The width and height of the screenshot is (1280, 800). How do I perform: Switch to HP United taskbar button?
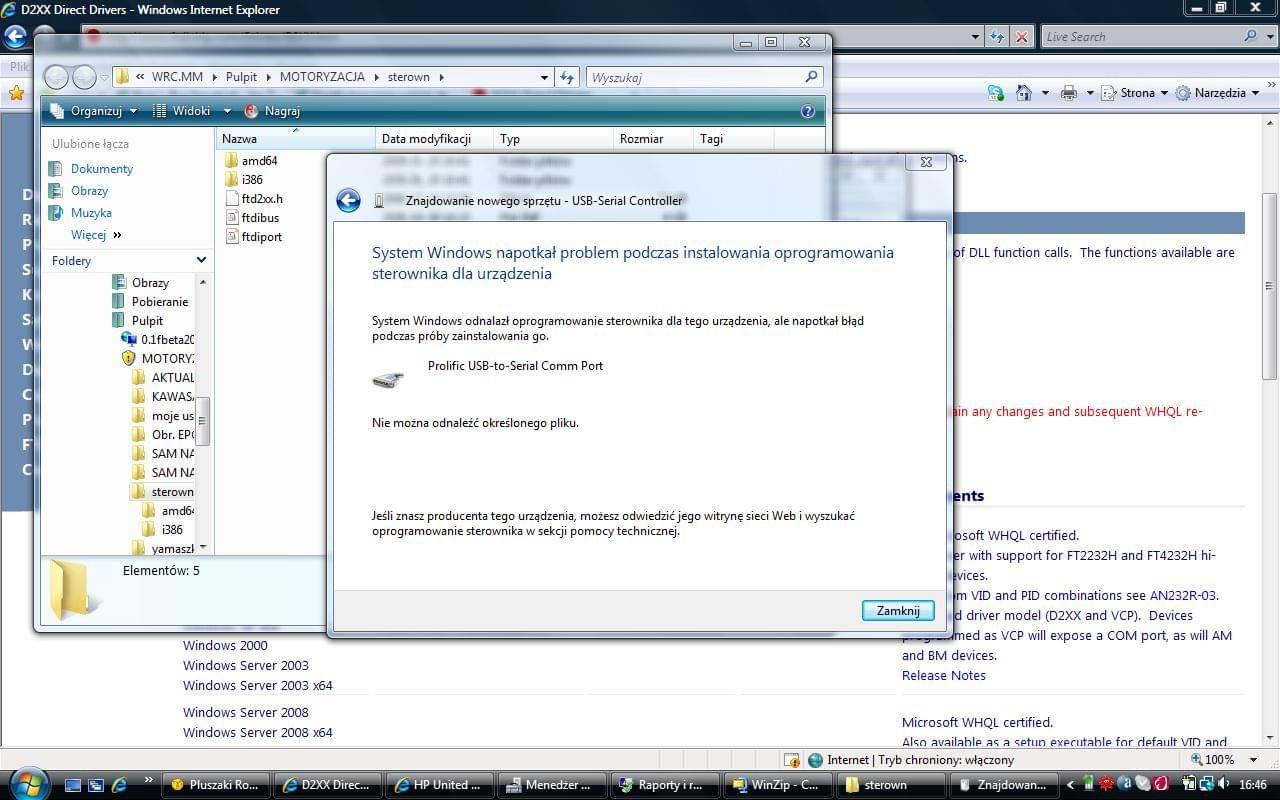pos(439,785)
